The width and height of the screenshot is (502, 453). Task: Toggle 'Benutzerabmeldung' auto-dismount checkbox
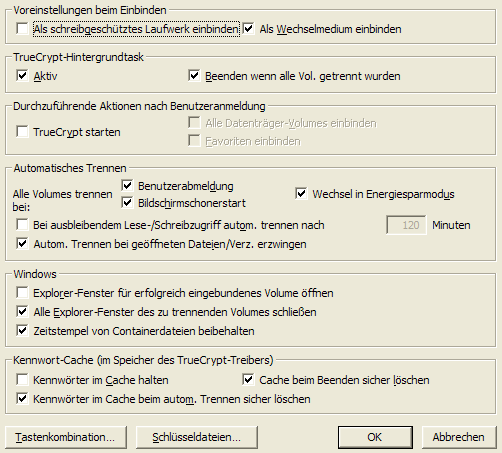point(127,186)
